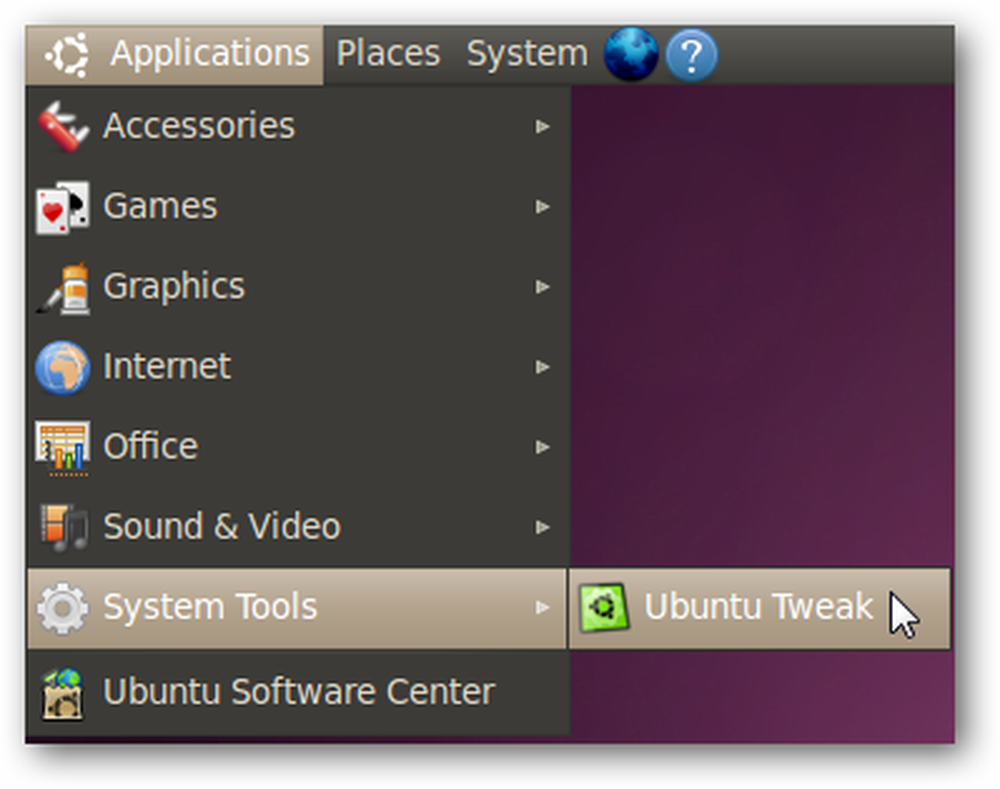Viewport: 1000px width, 789px height.
Task: Launch Ubuntu Tweak from the submenu
Action: [759, 608]
